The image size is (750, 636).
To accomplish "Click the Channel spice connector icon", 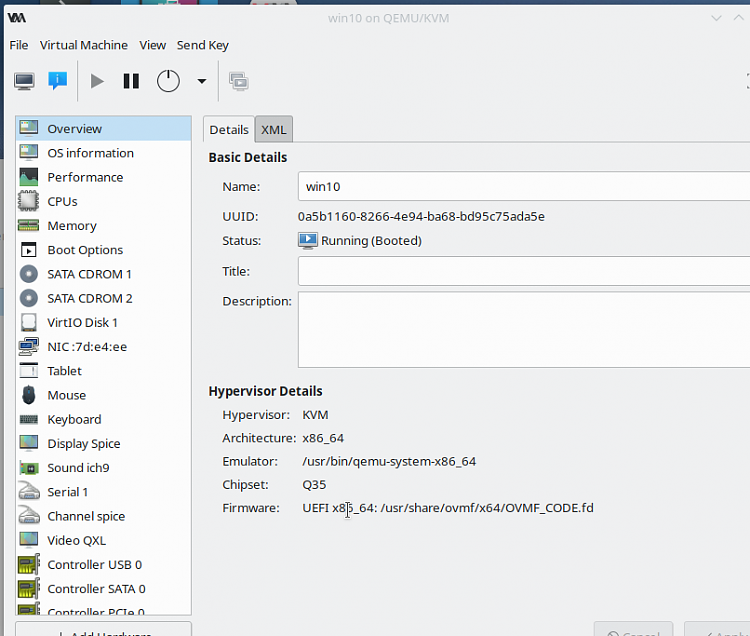I will [x=28, y=516].
